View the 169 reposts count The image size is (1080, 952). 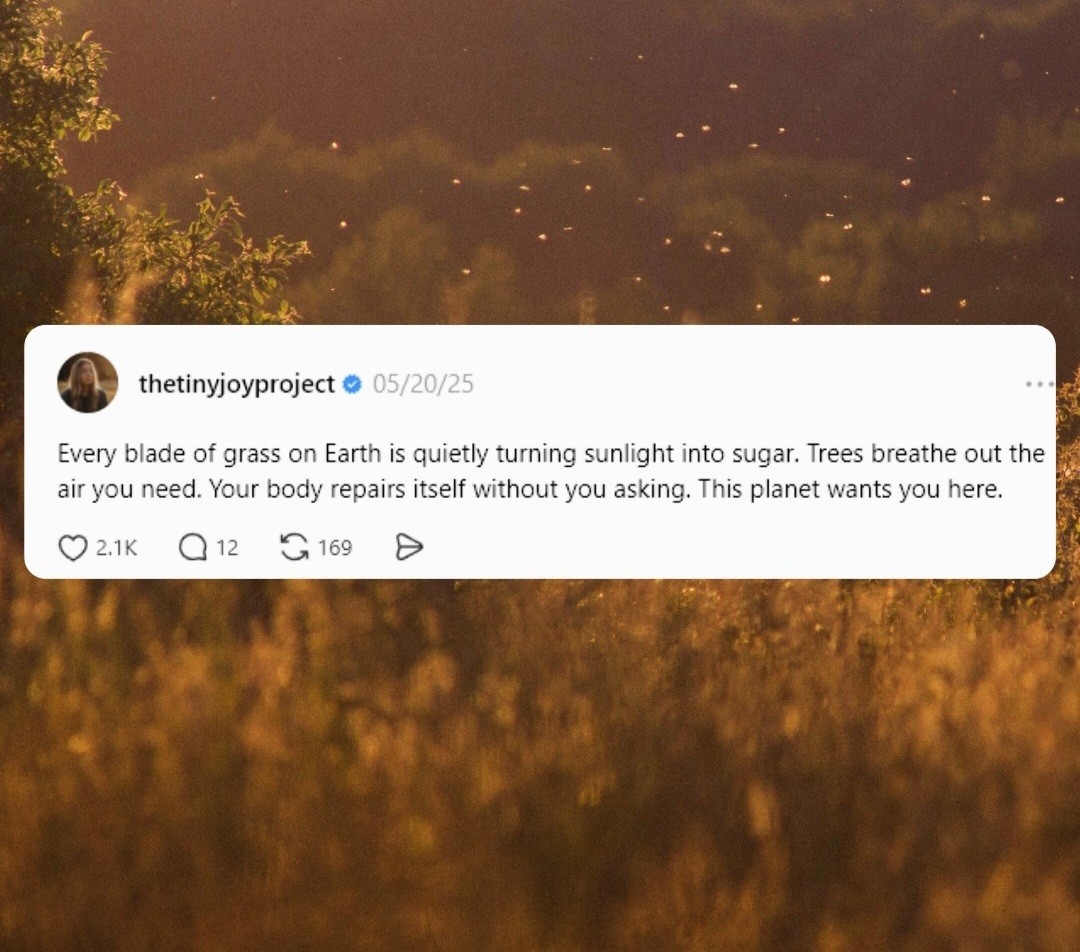click(x=335, y=548)
